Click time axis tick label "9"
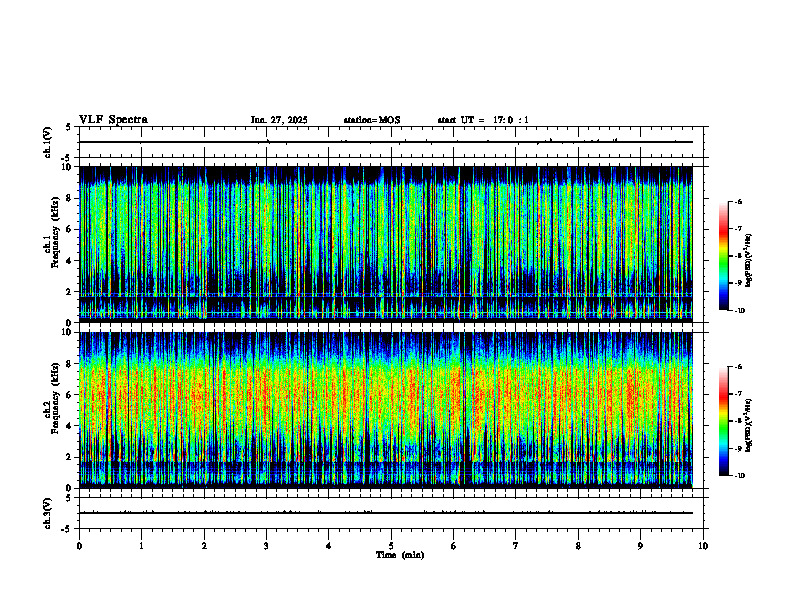This screenshot has width=792, height=612. [640, 546]
